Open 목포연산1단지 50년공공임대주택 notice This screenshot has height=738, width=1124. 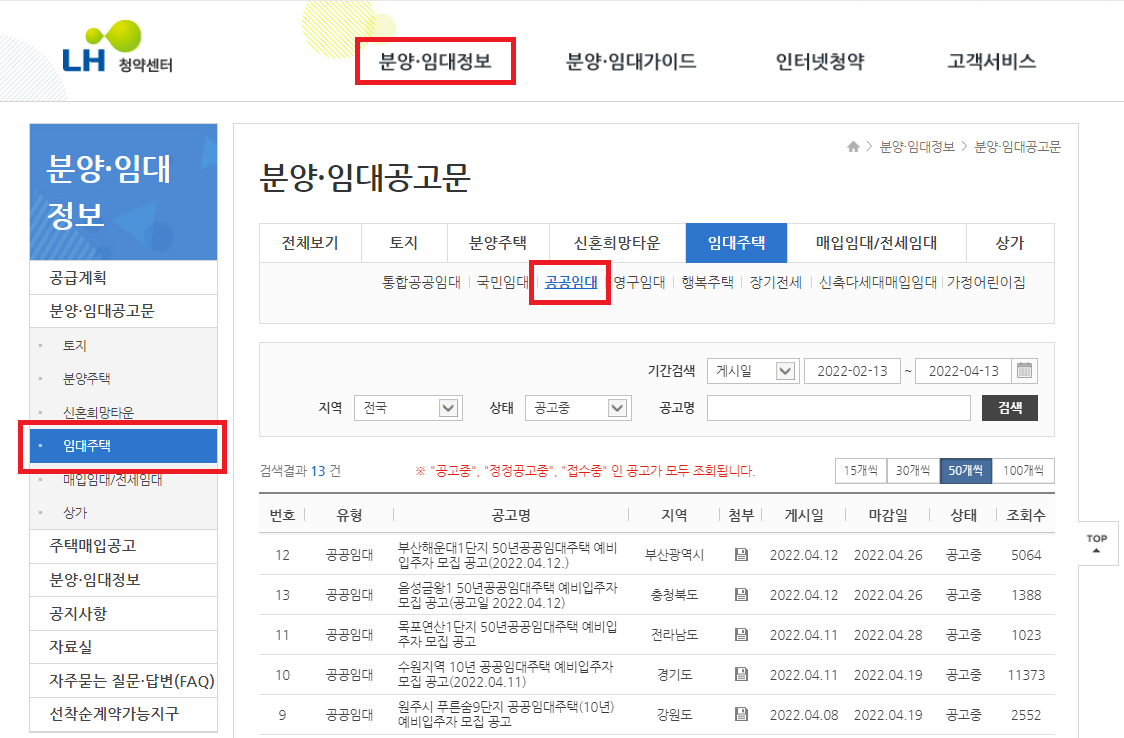[508, 634]
